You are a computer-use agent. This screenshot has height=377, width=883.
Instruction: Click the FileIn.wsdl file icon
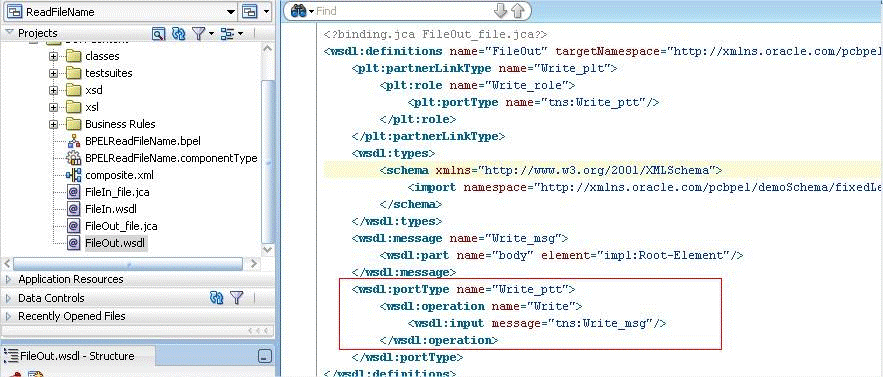[74, 209]
